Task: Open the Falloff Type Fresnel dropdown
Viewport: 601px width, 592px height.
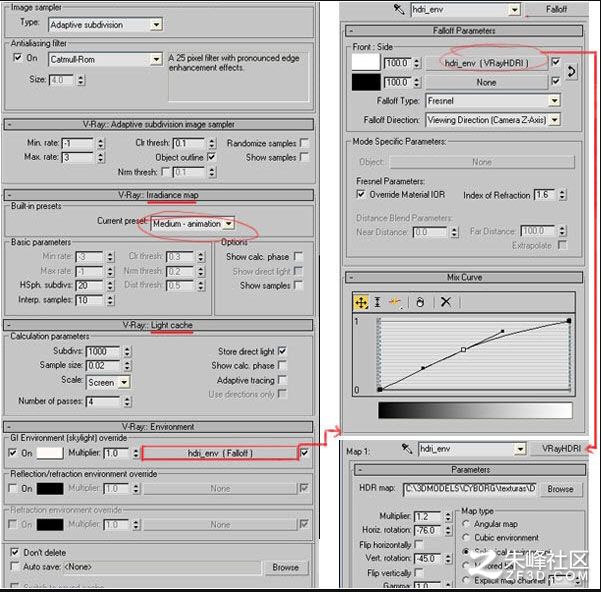Action: point(554,101)
